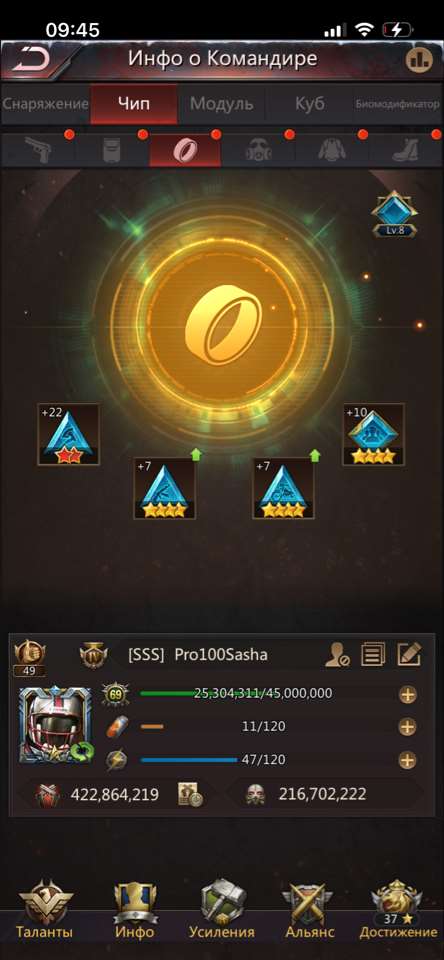Screen dimensions: 444x960
Task: Open the +22 red-star chip slot
Action: click(68, 435)
